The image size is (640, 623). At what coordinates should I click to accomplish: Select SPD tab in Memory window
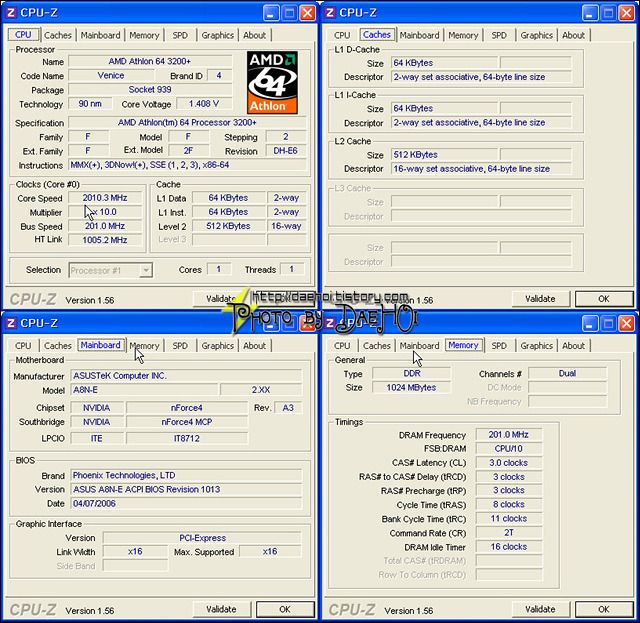coord(499,346)
